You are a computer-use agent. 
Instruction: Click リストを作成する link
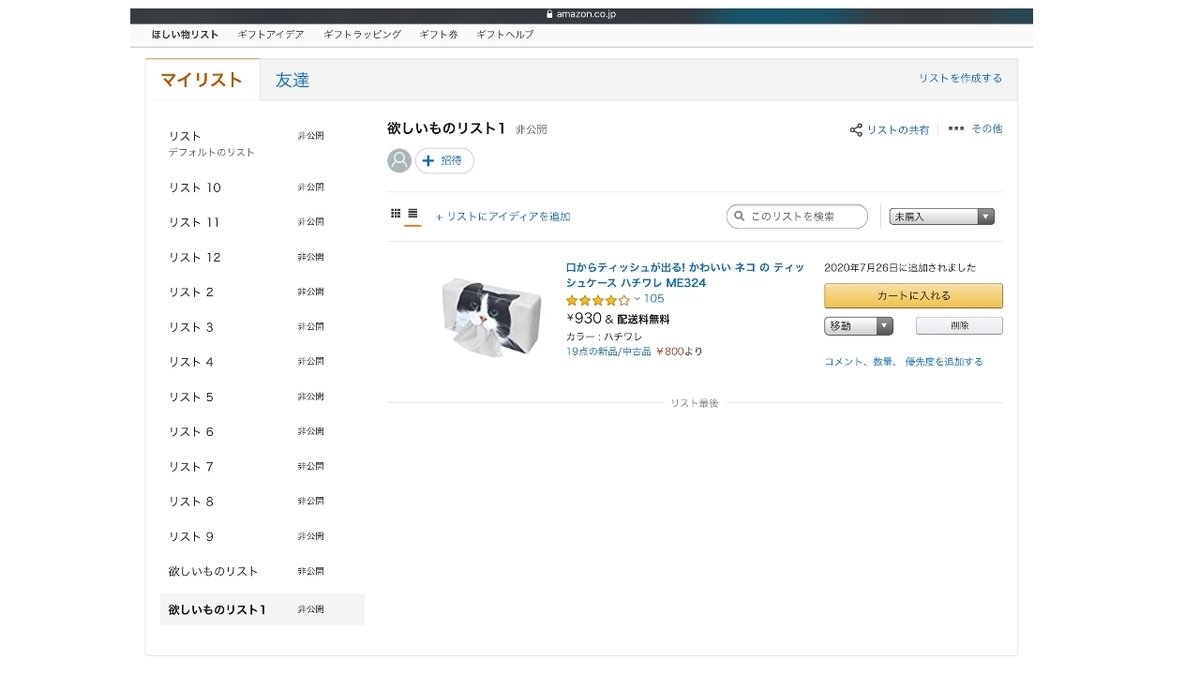[960, 78]
